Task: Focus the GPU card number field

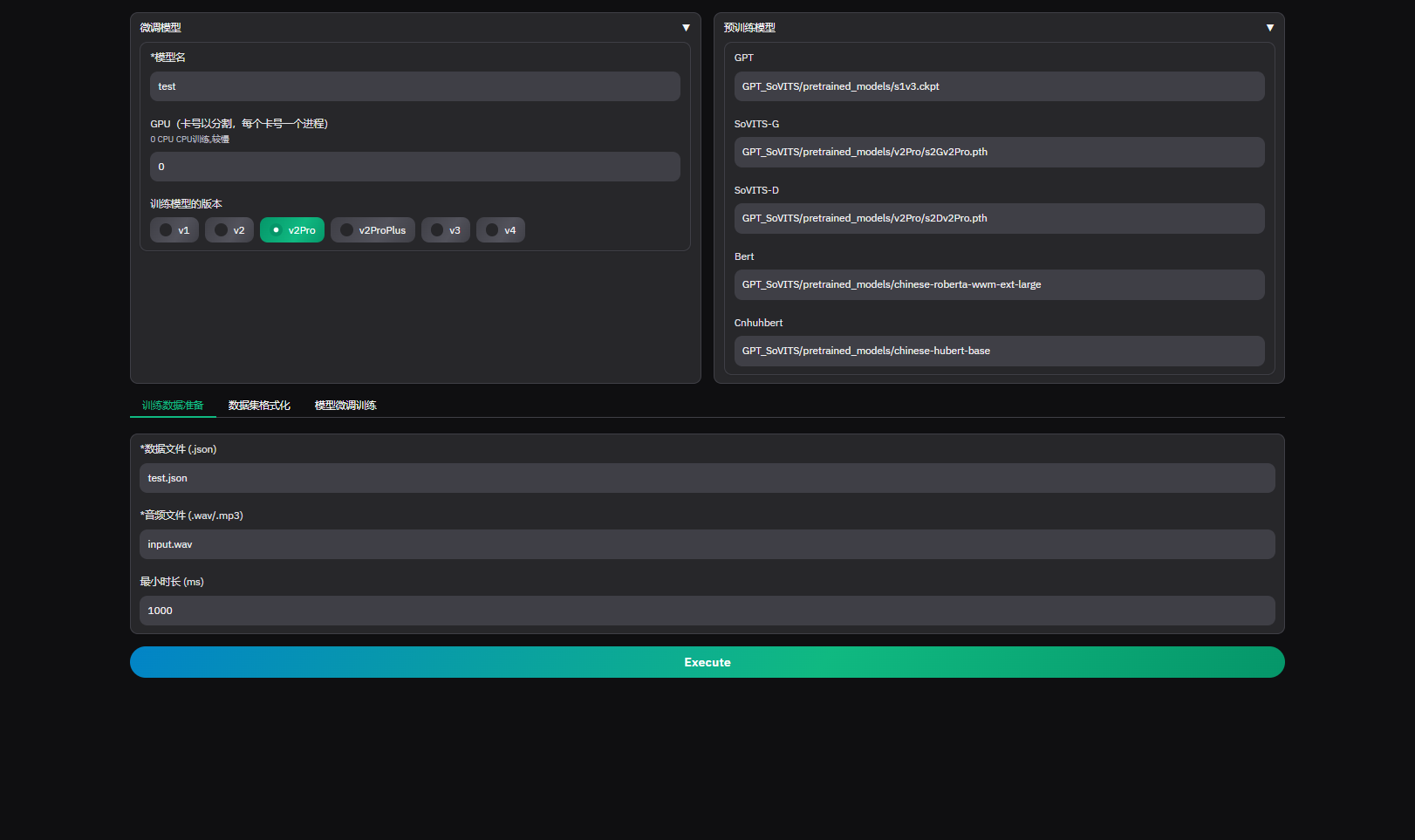Action: point(414,167)
